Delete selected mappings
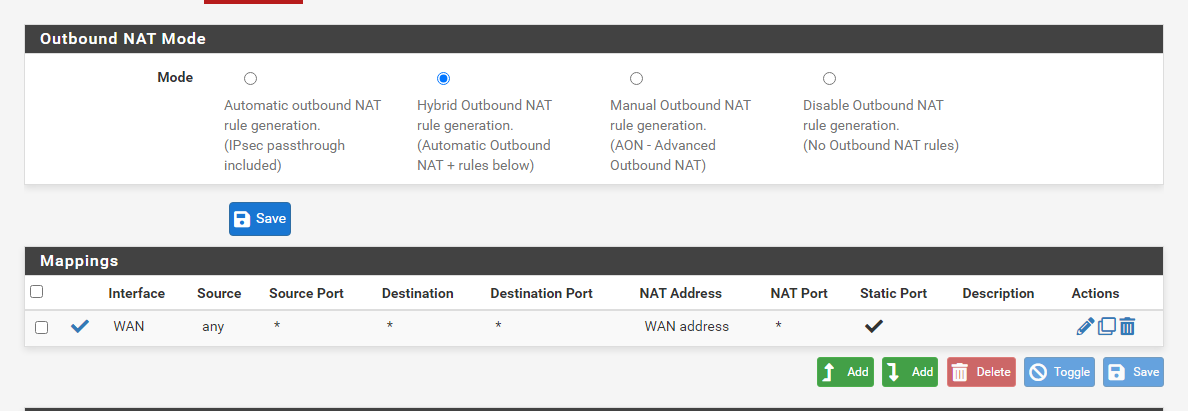 [981, 372]
